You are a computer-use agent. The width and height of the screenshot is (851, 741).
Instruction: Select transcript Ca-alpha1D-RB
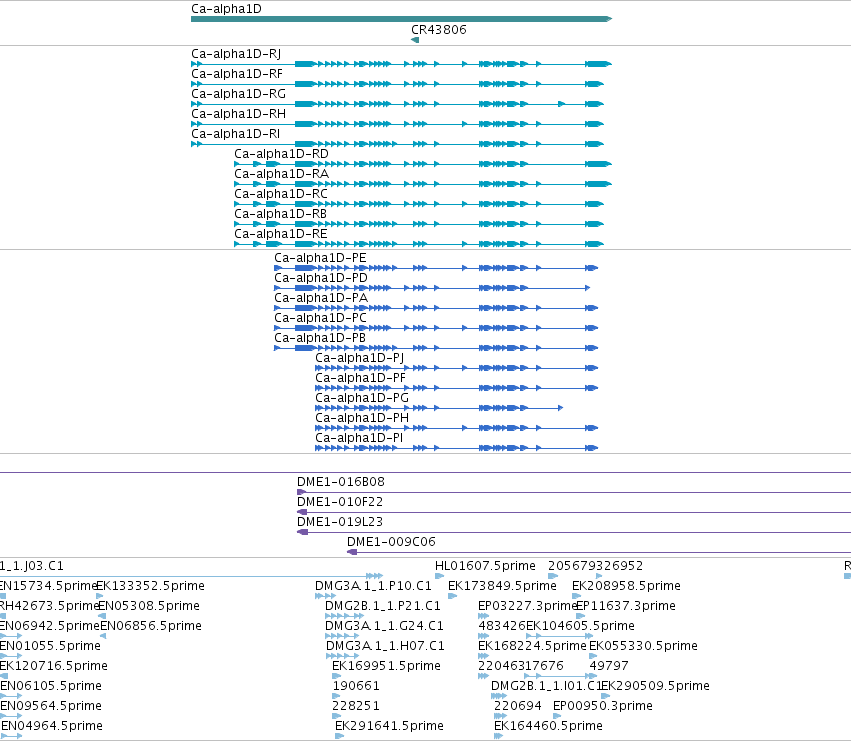coord(280,214)
